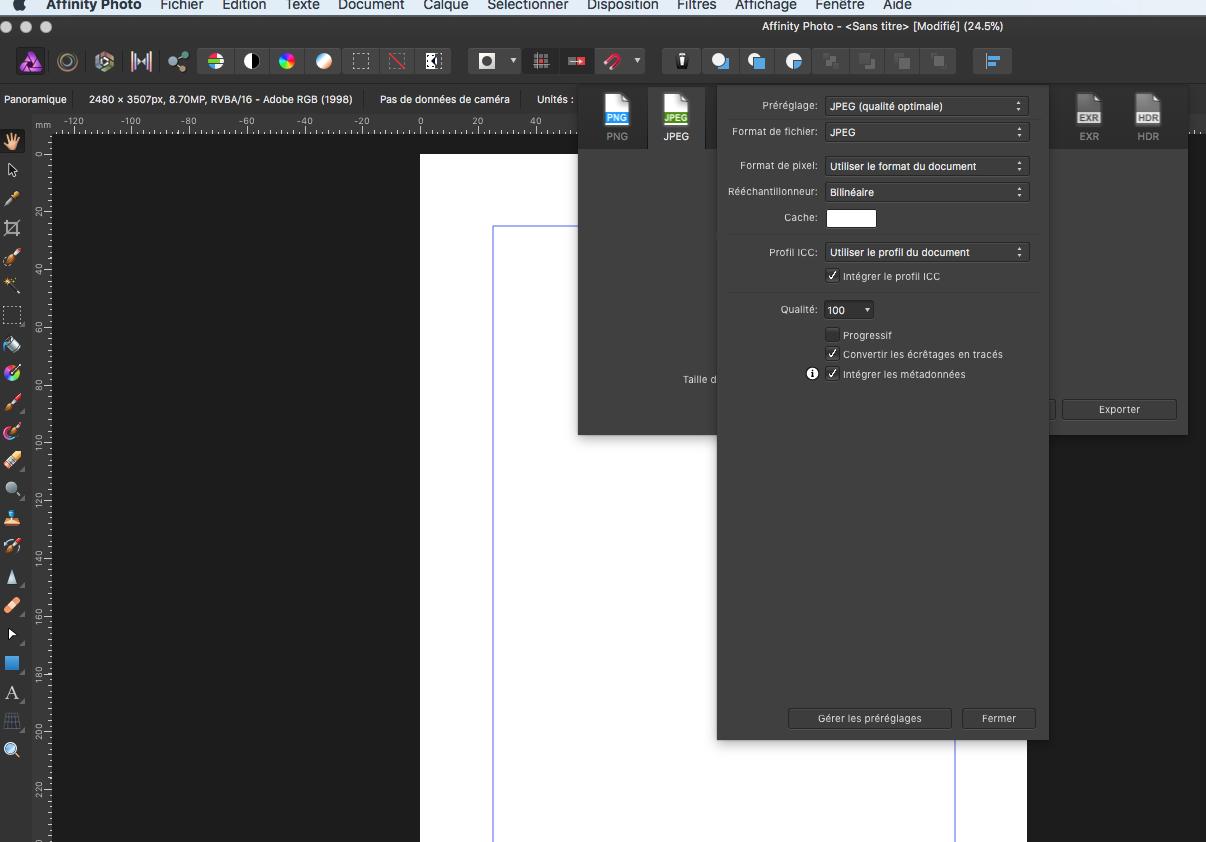The width and height of the screenshot is (1206, 842).
Task: Select the Flood Fill bucket tool
Action: pyautogui.click(x=12, y=344)
